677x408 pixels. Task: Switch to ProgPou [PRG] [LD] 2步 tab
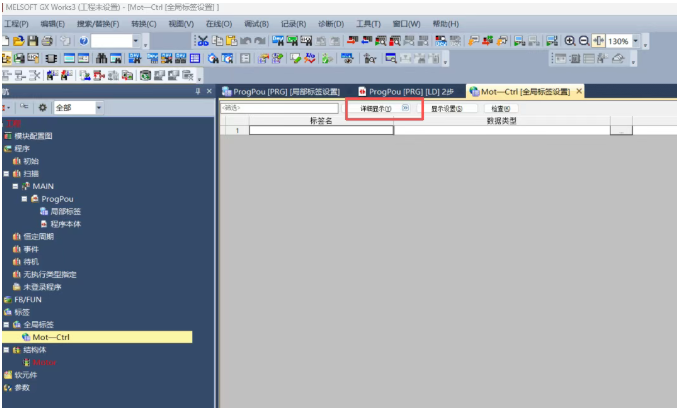pyautogui.click(x=405, y=91)
